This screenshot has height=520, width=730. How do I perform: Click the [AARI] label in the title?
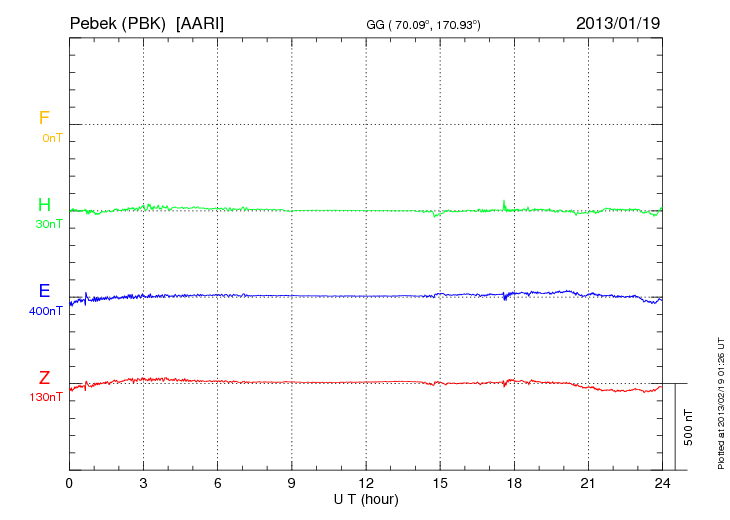click(200, 22)
